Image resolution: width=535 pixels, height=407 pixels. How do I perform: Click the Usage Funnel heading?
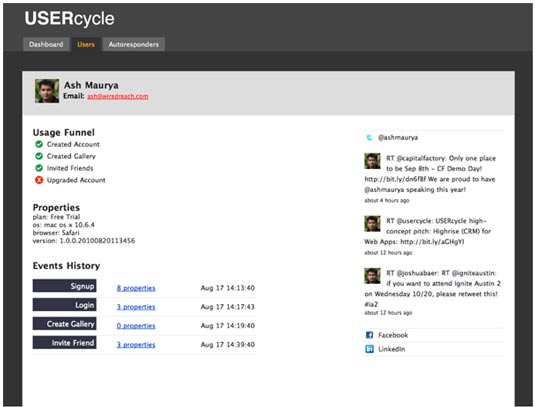63,132
